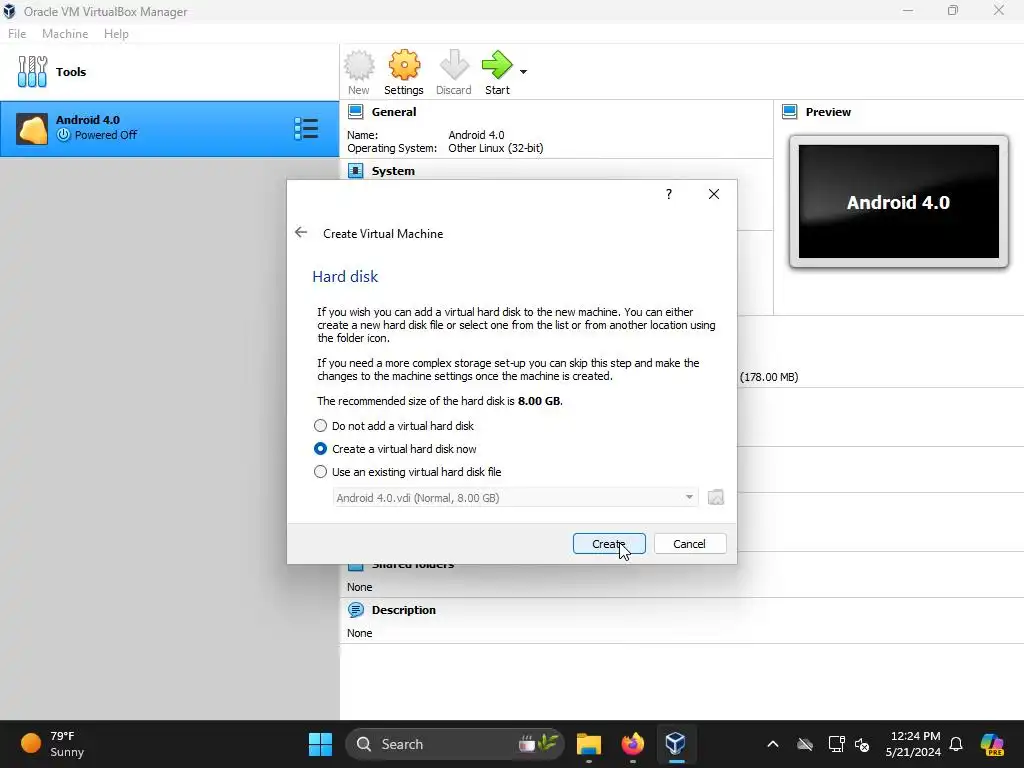
Task: Open the Windows Start menu
Action: click(x=320, y=744)
